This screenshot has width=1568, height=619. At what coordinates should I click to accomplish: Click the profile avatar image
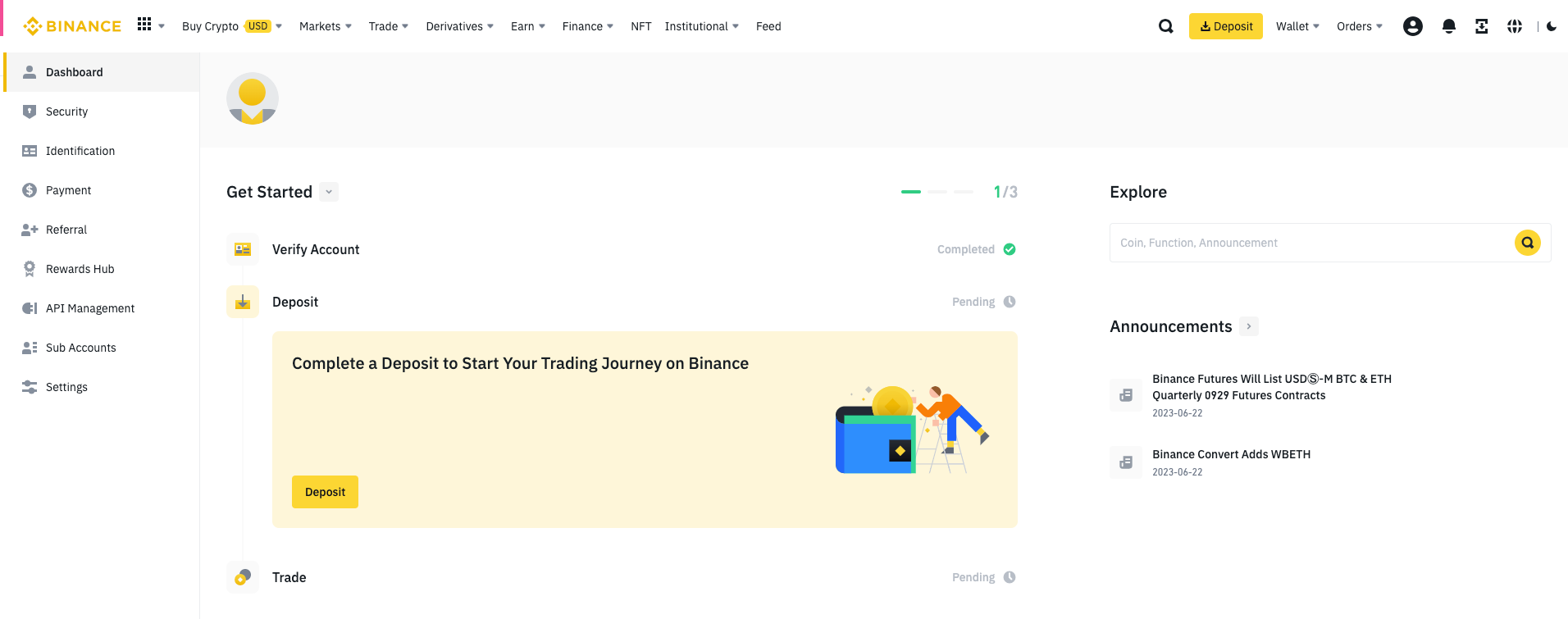(x=253, y=98)
